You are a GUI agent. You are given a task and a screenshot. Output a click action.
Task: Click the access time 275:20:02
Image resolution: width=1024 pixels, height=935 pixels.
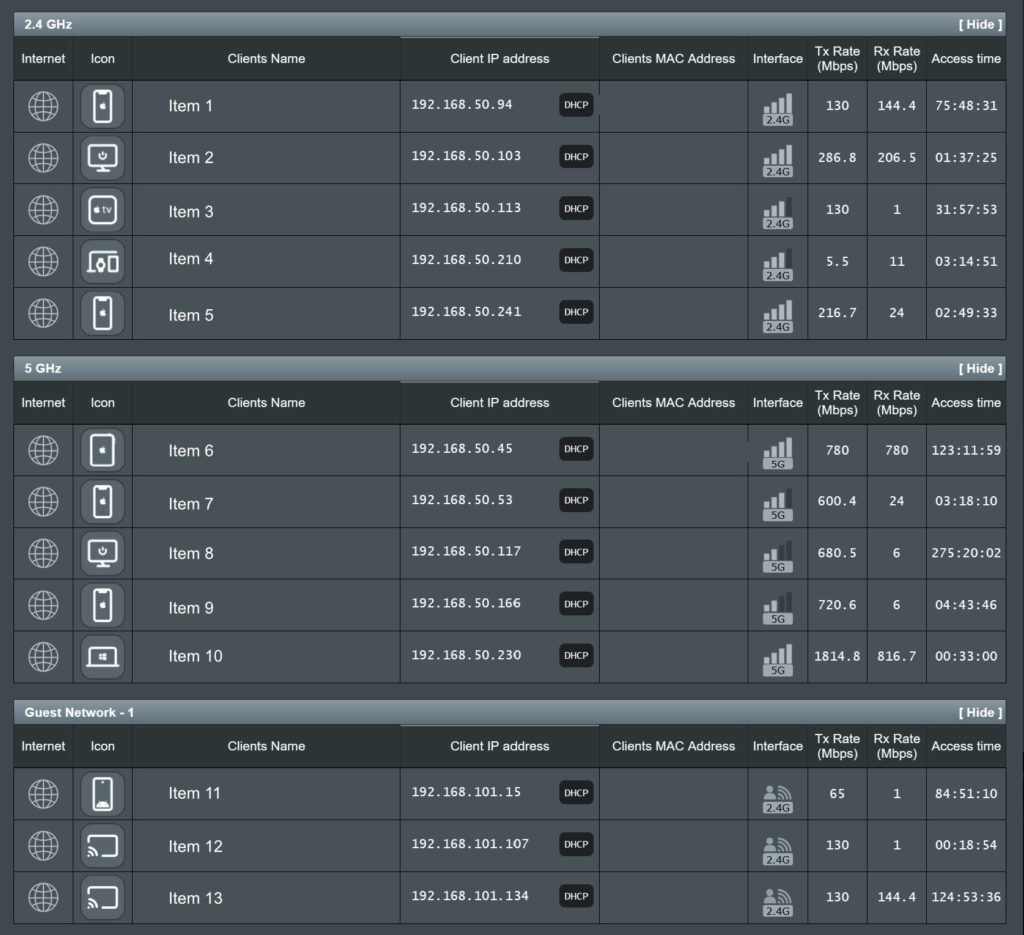[966, 553]
